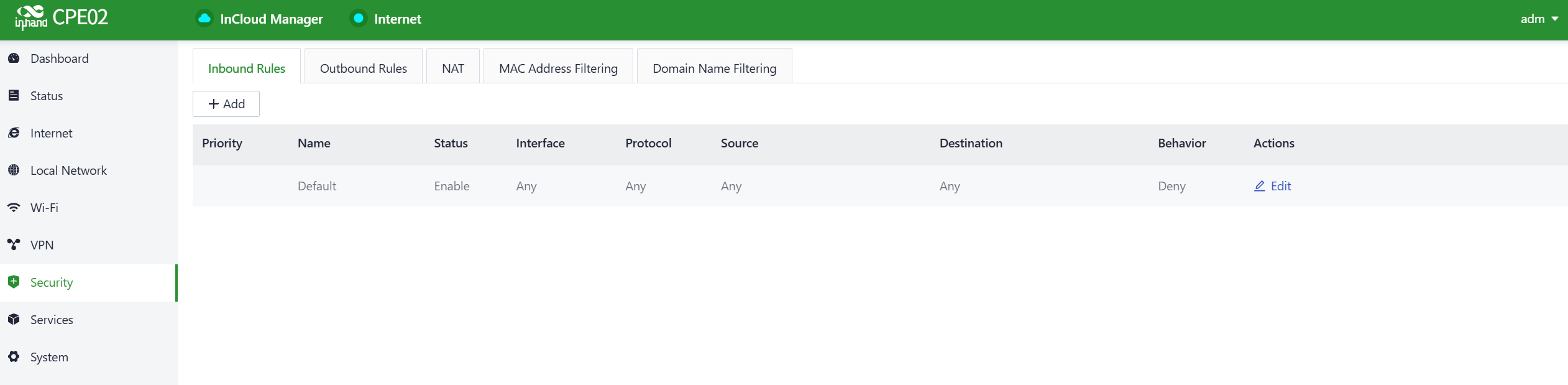Click the Services cube icon
This screenshot has height=385, width=1568.
pos(14,320)
